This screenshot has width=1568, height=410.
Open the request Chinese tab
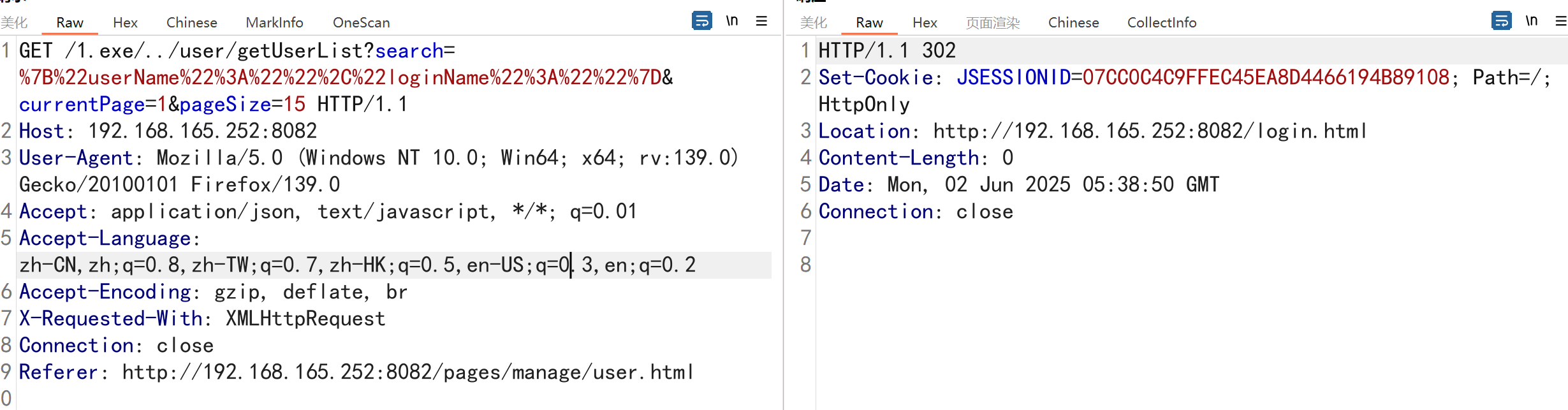191,23
